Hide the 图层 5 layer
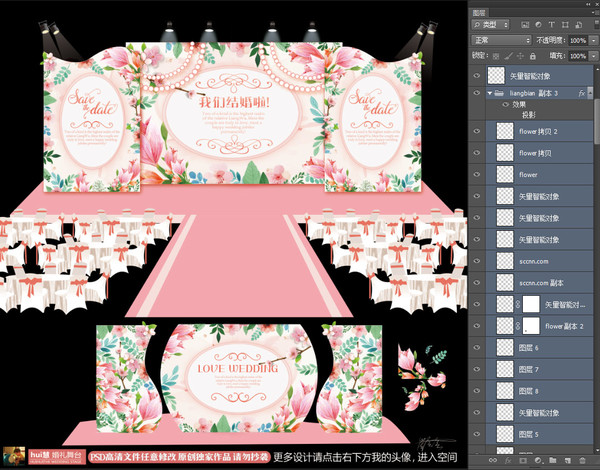 point(477,434)
